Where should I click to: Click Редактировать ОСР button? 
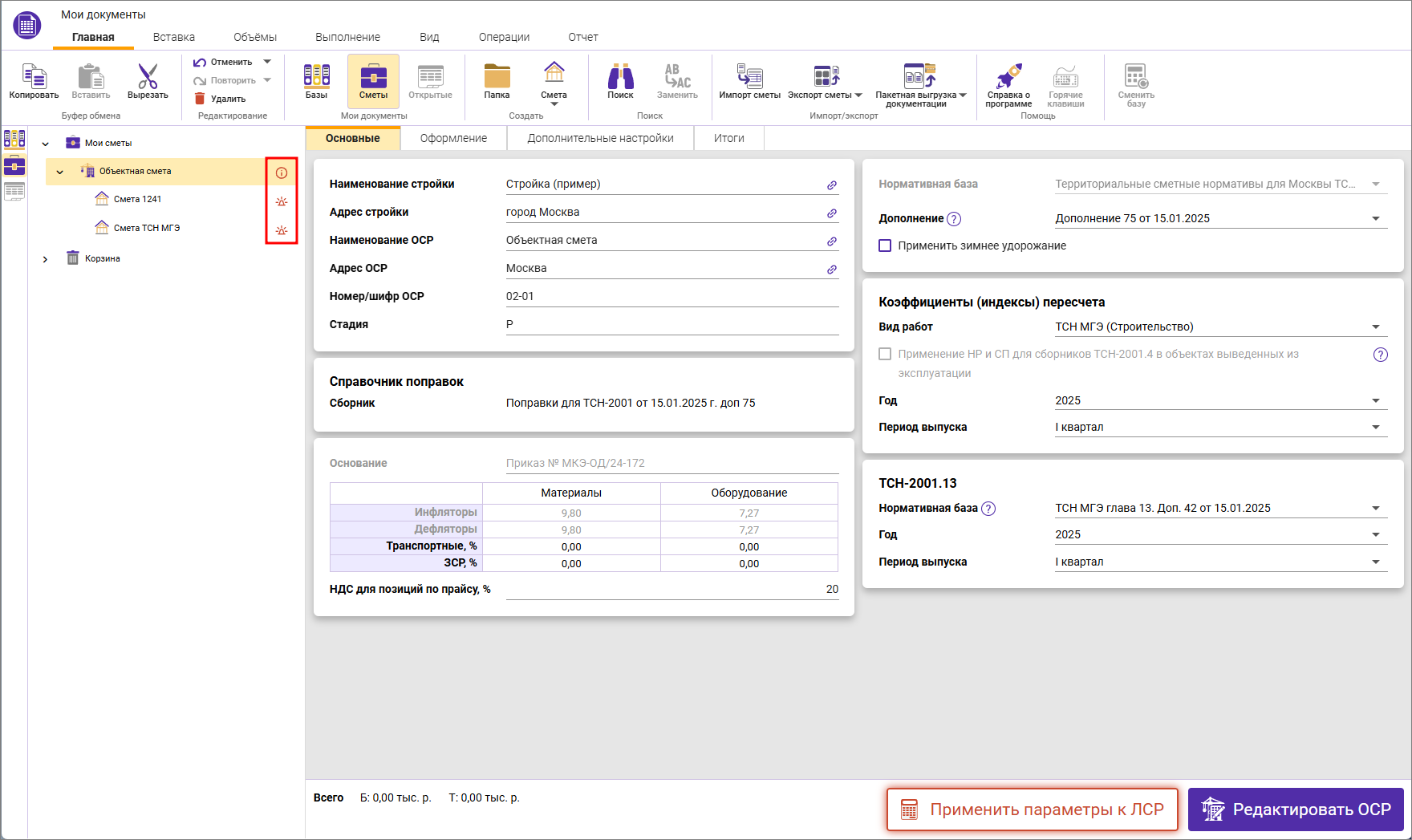tap(1296, 809)
